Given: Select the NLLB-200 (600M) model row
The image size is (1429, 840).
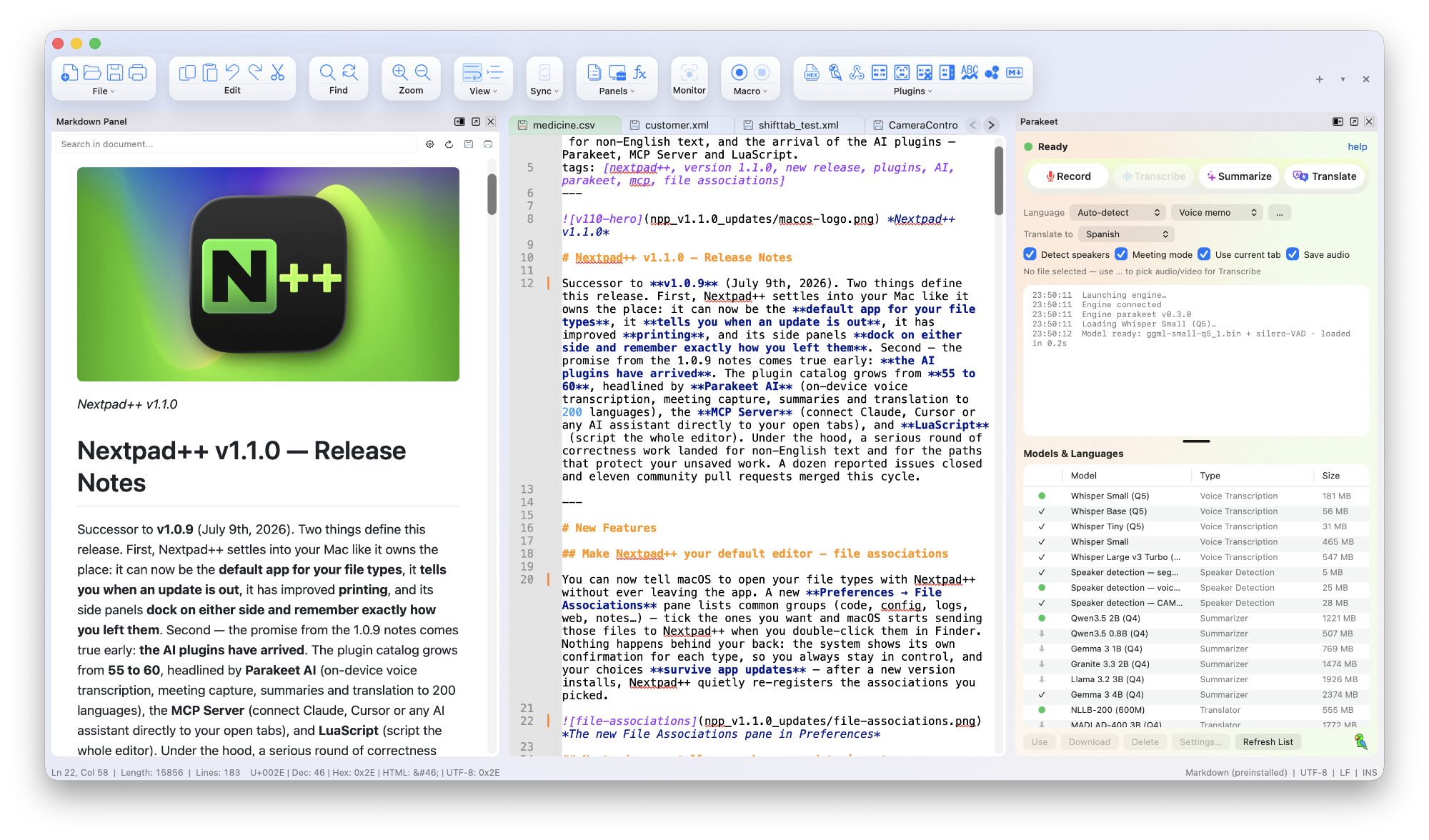Looking at the screenshot, I should (x=1196, y=710).
